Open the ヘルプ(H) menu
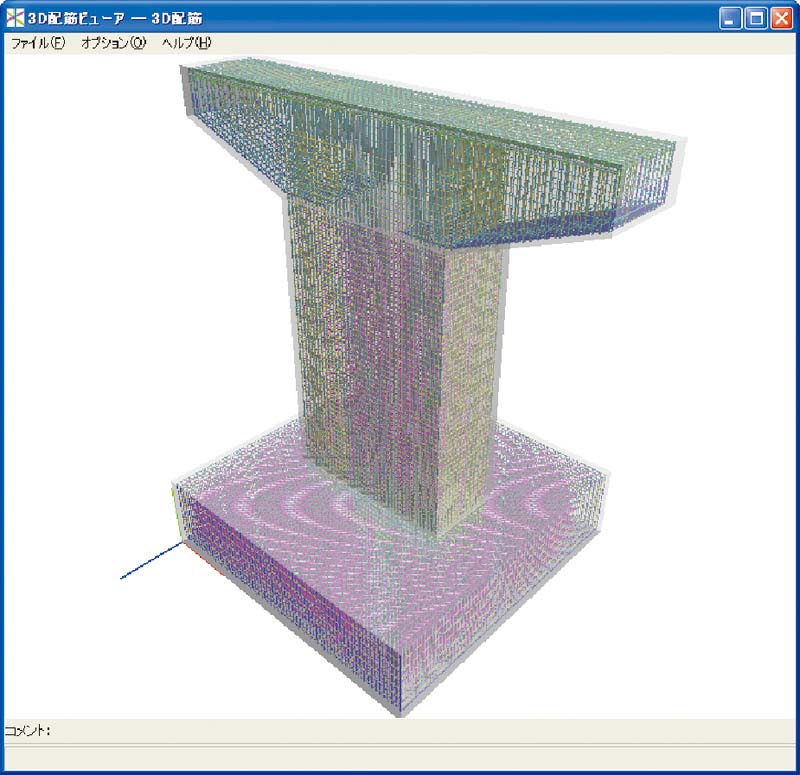This screenshot has width=800, height=775. tap(186, 43)
